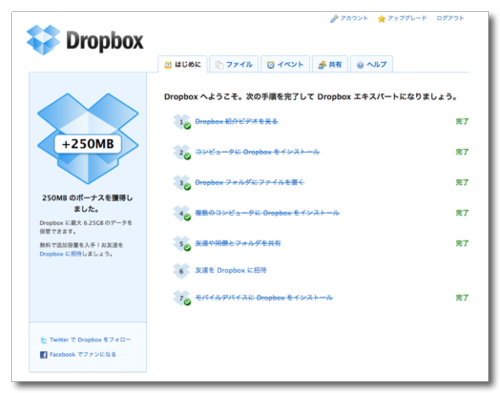The width and height of the screenshot is (500, 393).
Task: Click the 250MB のボーナスを獲得しました heading
Action: pyautogui.click(x=87, y=203)
